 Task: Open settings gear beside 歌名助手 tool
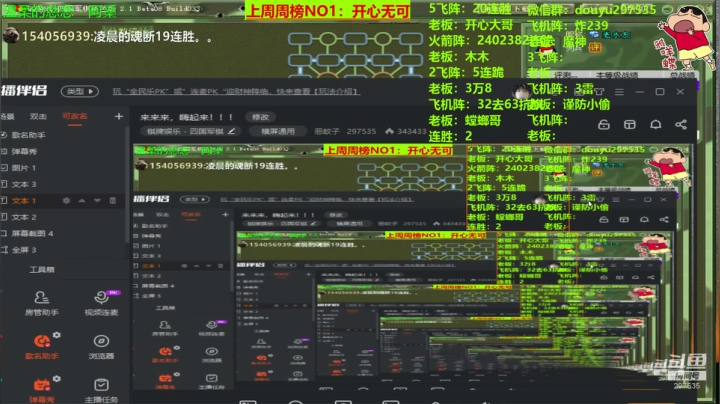(x=56, y=335)
